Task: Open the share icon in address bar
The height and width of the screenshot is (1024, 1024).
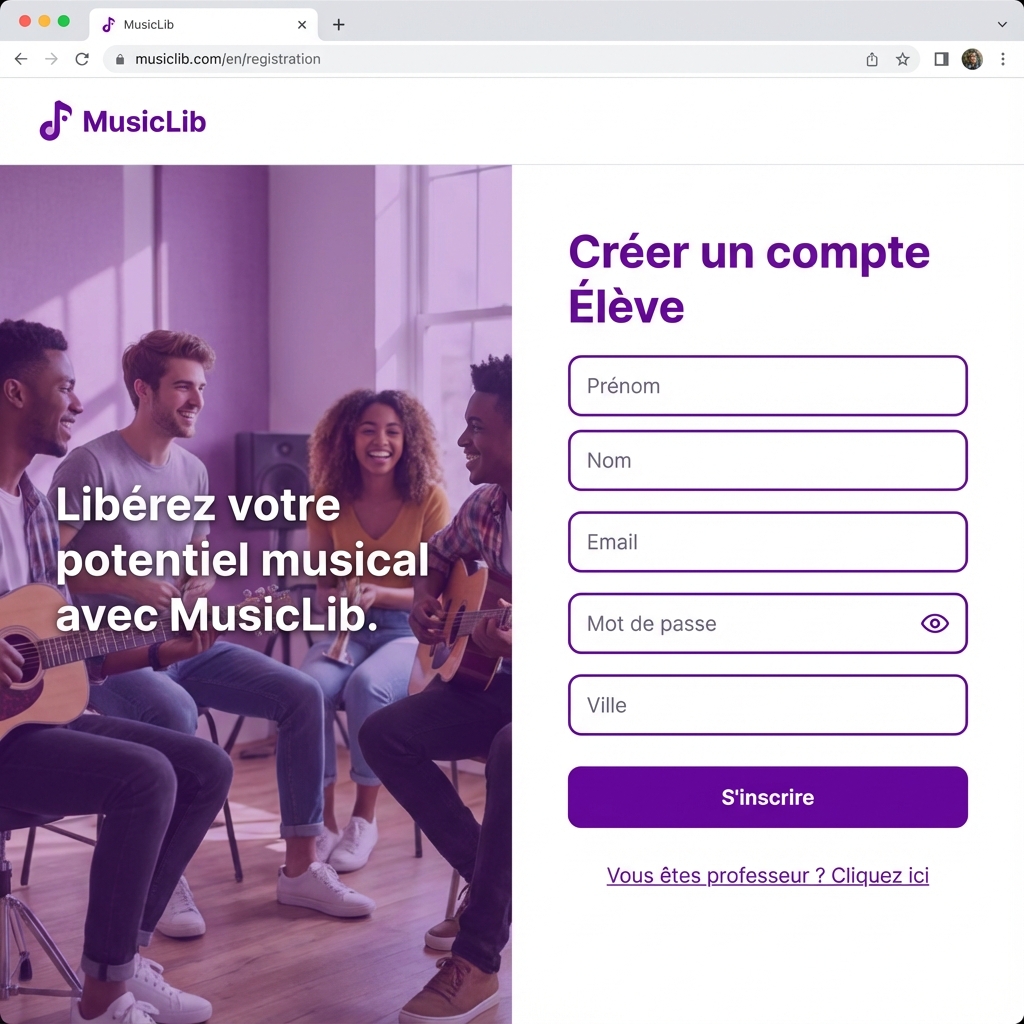Action: click(872, 59)
